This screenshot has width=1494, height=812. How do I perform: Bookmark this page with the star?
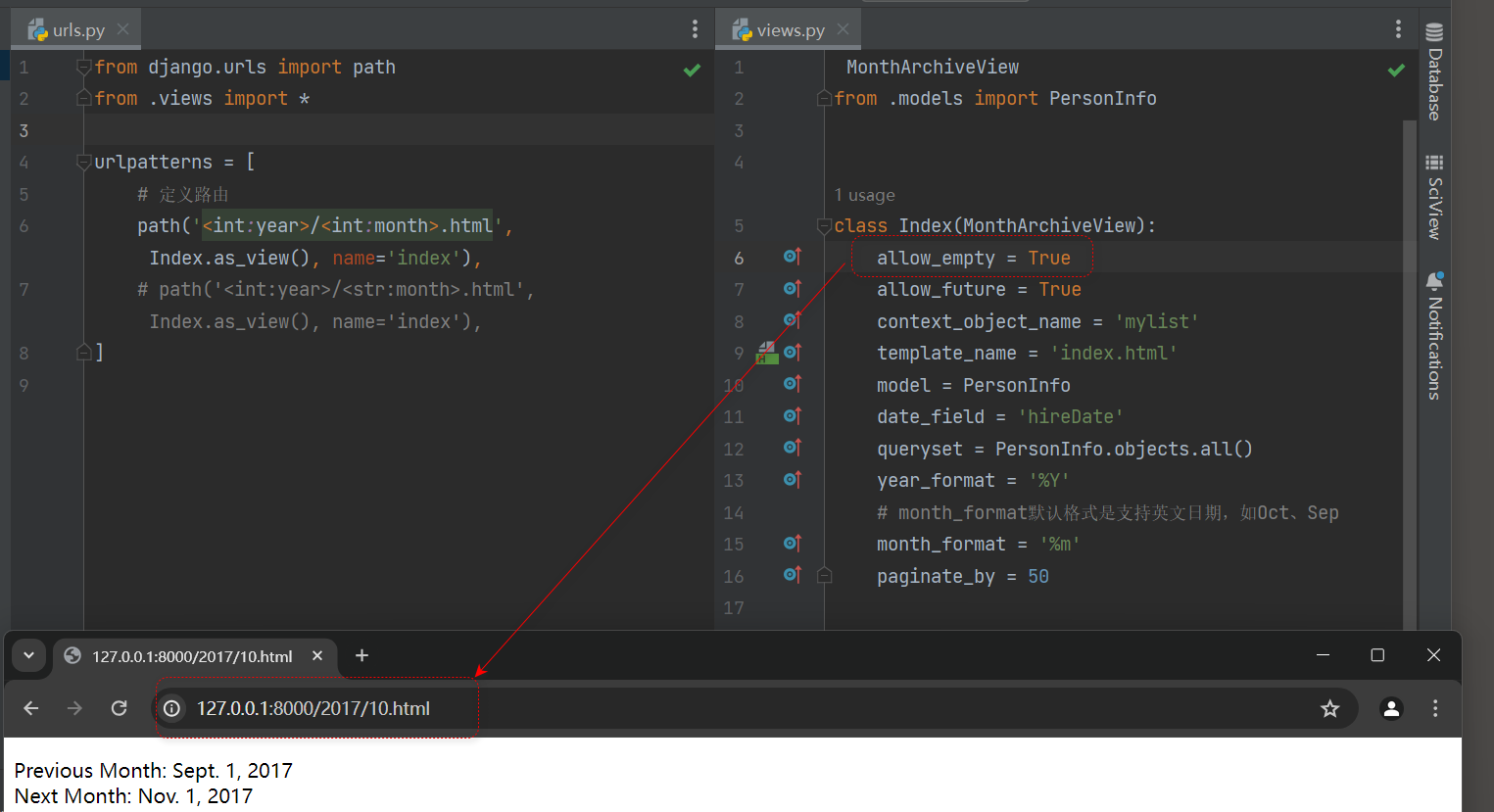(1329, 708)
